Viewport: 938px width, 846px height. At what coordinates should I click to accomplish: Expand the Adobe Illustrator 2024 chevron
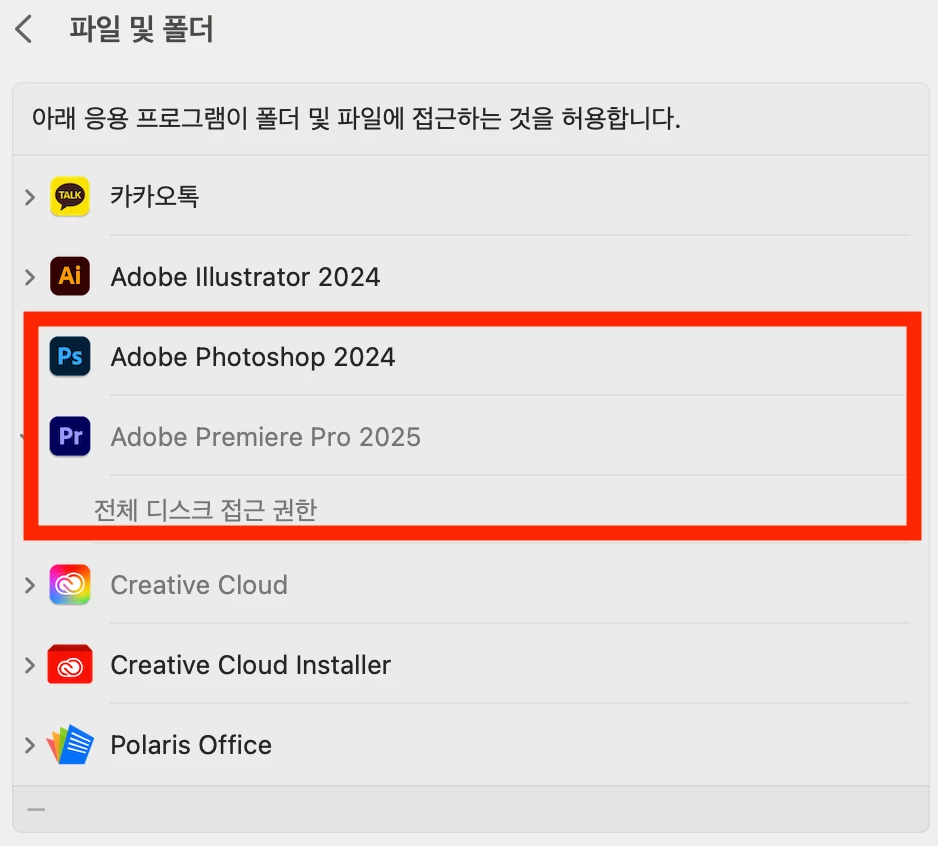pos(29,277)
